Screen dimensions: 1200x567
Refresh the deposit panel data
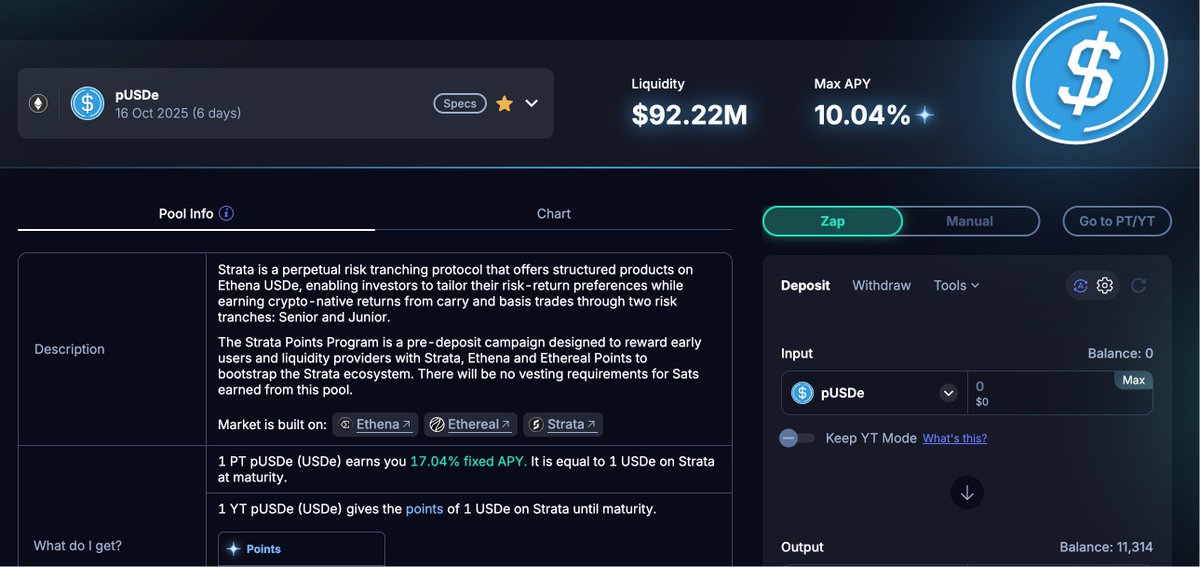click(1138, 286)
